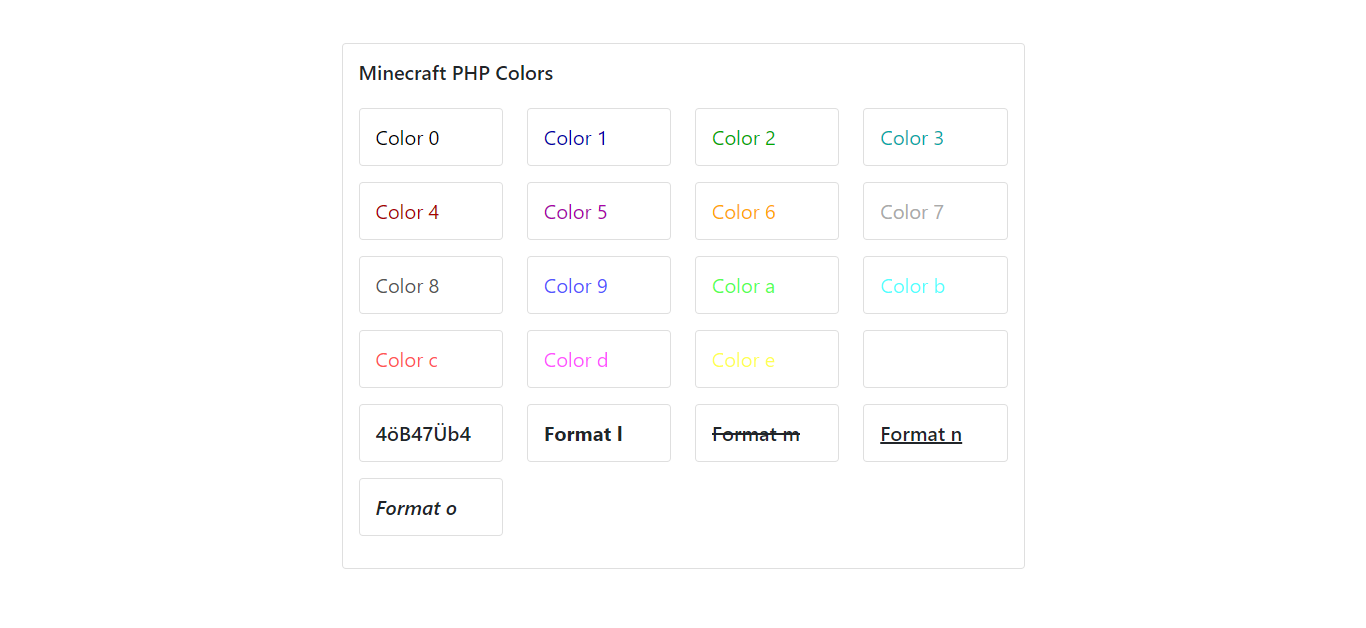Viewport: 1366px width, 628px height.
Task: Select the orange 'Color 6' card
Action: (767, 211)
